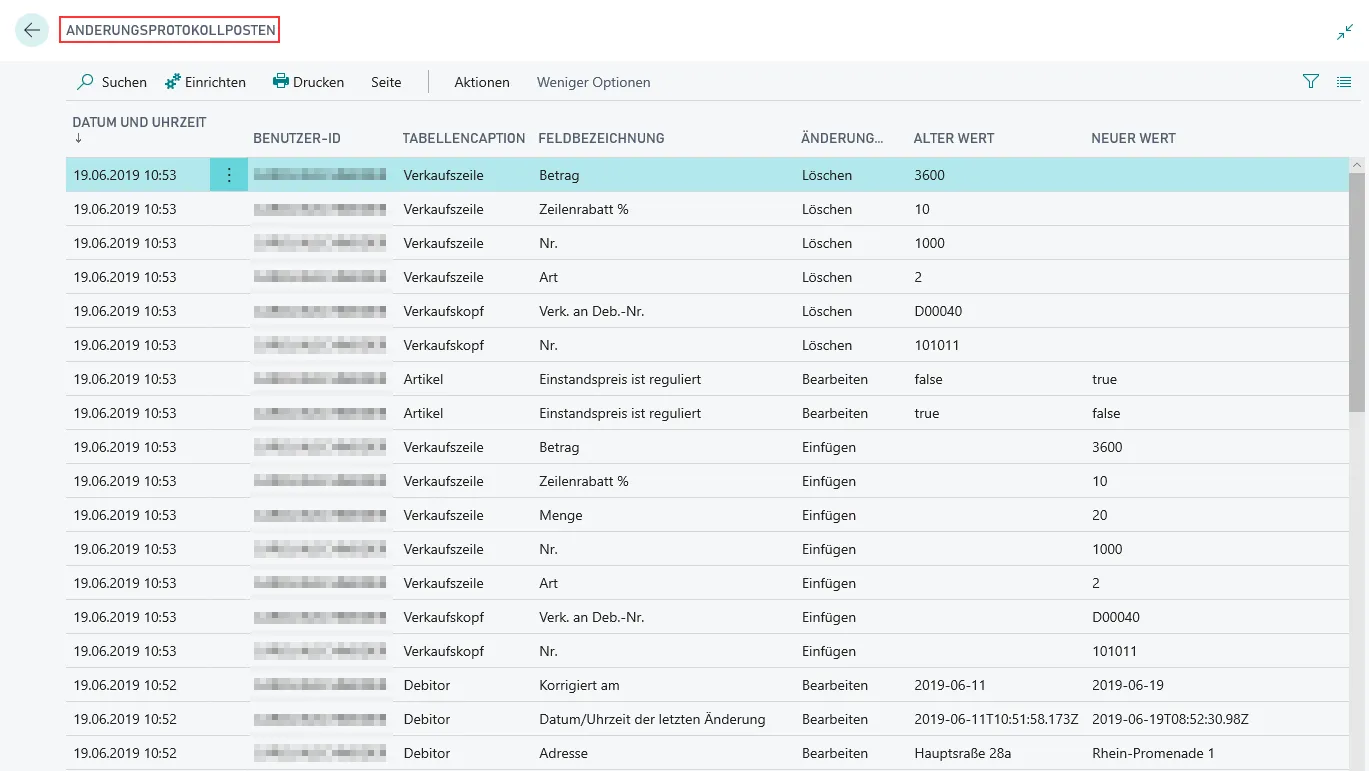Click Datum/Uhrzeit der letzten Änderung cell
This screenshot has width=1369, height=771.
pos(652,719)
